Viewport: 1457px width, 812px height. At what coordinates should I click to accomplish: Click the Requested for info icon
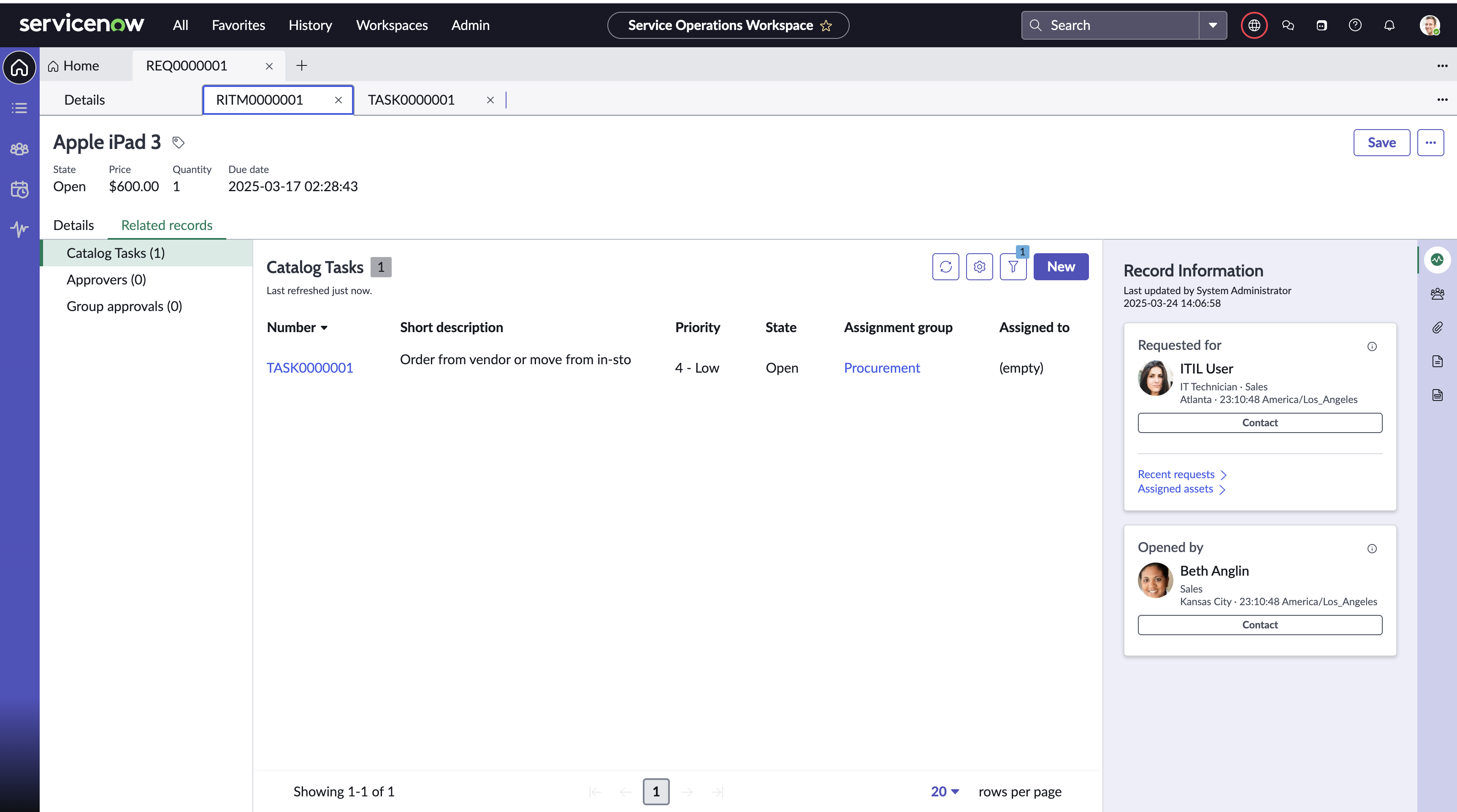[1372, 346]
